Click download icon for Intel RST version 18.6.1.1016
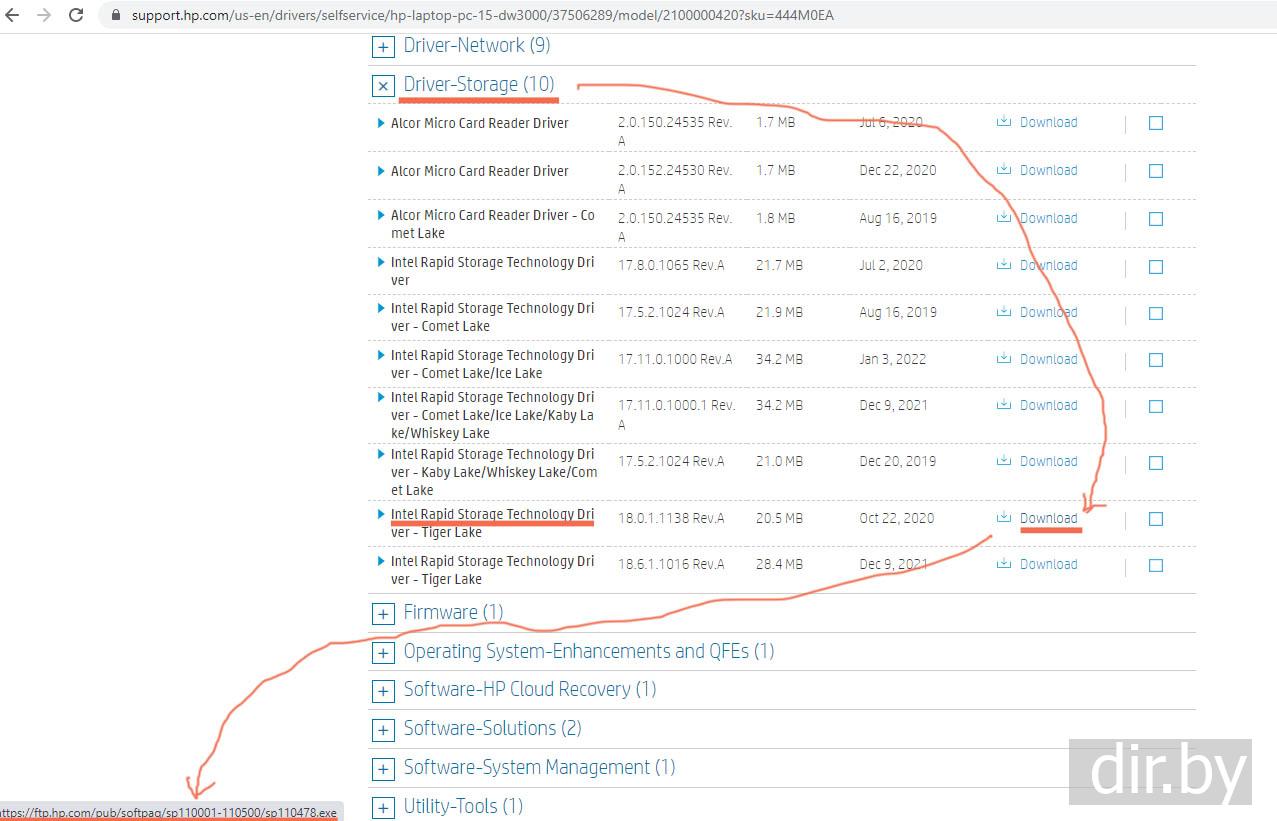This screenshot has height=821, width=1277. [x=1004, y=564]
